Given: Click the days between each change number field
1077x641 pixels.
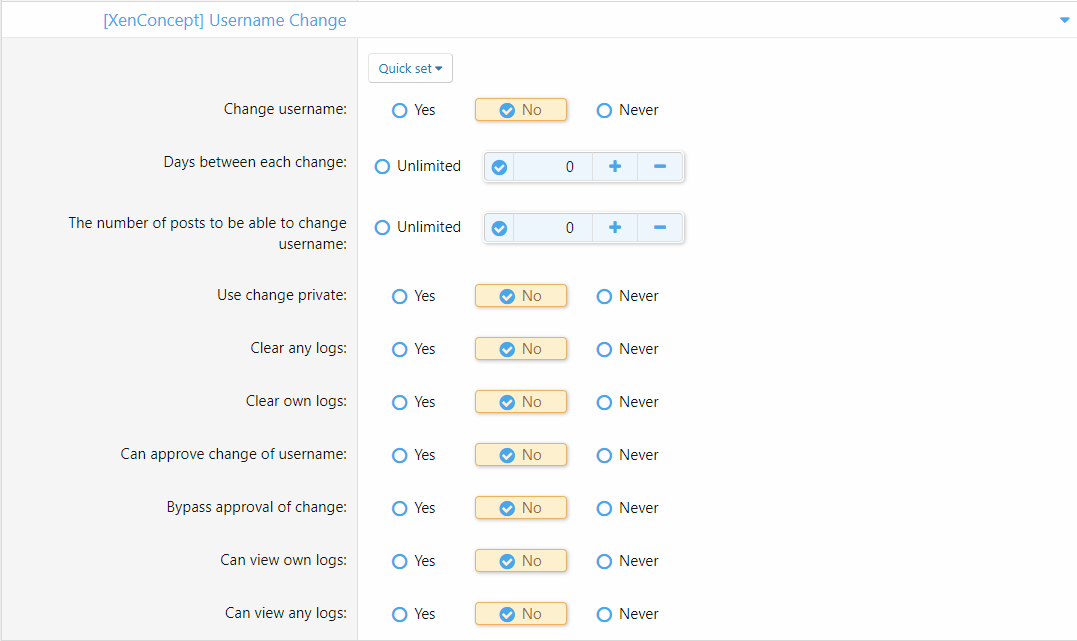Looking at the screenshot, I should 553,167.
